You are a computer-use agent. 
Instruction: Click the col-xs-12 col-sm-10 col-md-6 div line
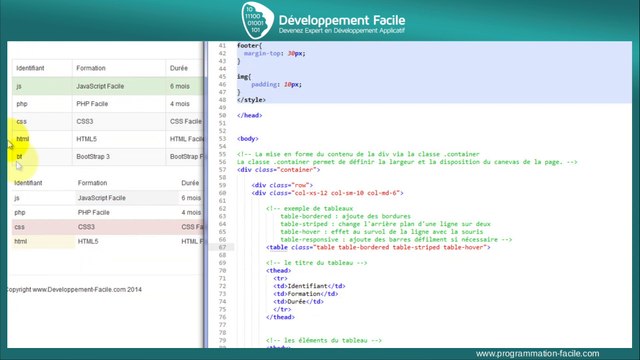pos(327,193)
